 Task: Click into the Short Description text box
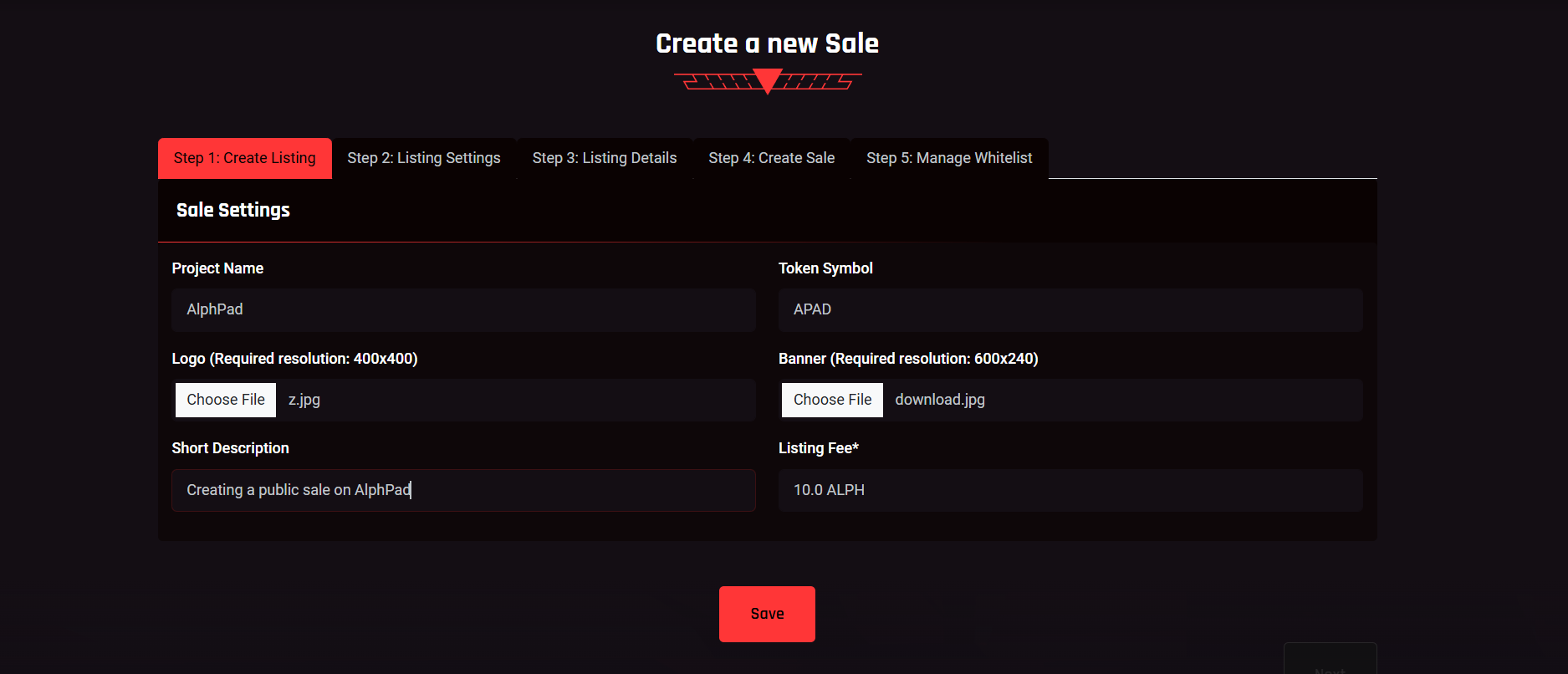tap(463, 490)
